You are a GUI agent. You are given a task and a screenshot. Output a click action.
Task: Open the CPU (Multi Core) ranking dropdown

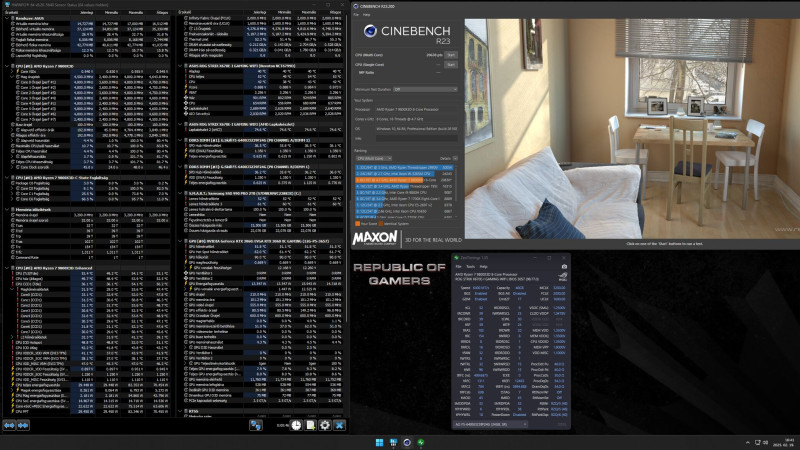[373, 159]
